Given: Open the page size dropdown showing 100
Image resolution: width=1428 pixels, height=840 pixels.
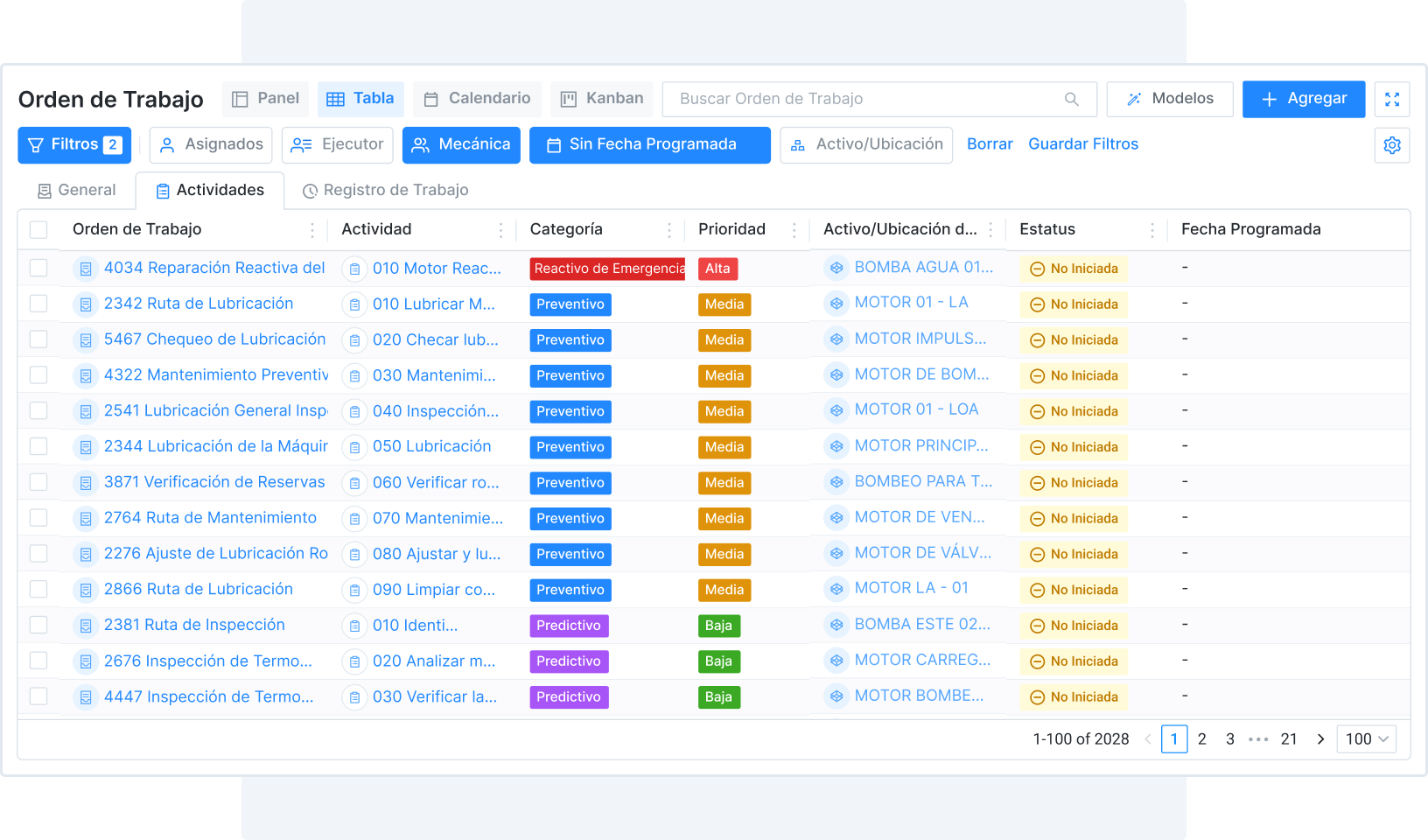Looking at the screenshot, I should coord(1366,739).
